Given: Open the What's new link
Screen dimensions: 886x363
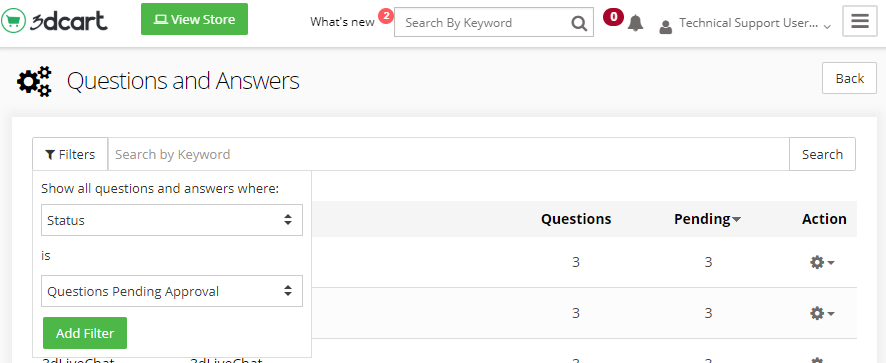Looking at the screenshot, I should (342, 22).
